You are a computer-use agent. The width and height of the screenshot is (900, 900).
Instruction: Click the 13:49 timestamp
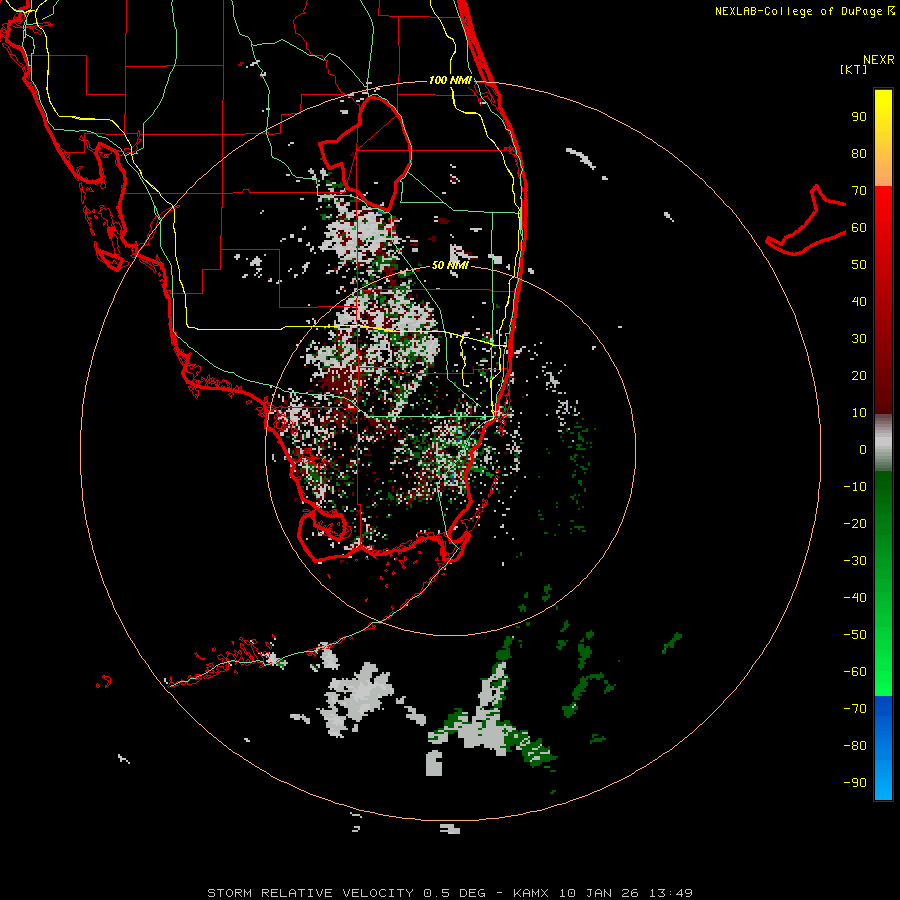(671, 893)
